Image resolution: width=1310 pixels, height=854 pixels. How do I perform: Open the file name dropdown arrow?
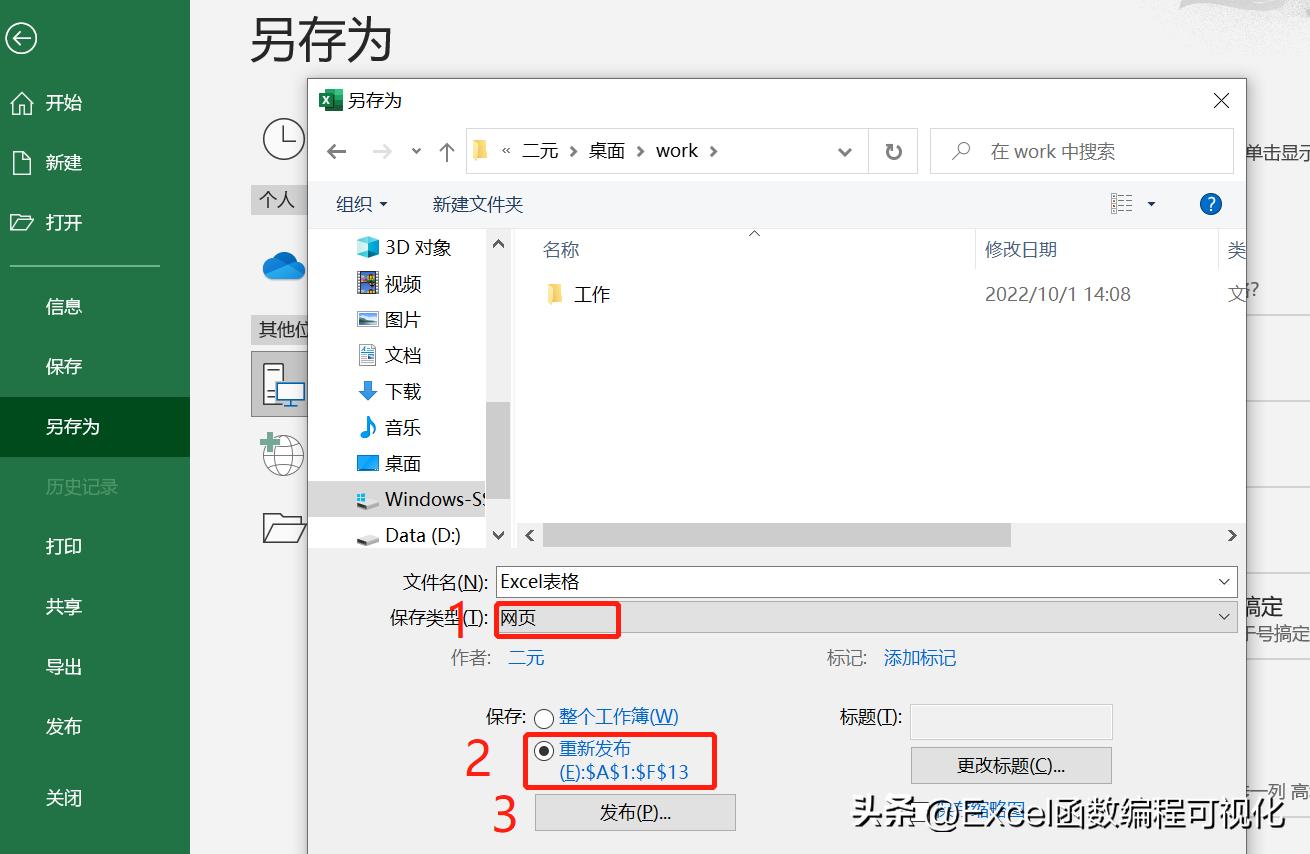pyautogui.click(x=1224, y=581)
